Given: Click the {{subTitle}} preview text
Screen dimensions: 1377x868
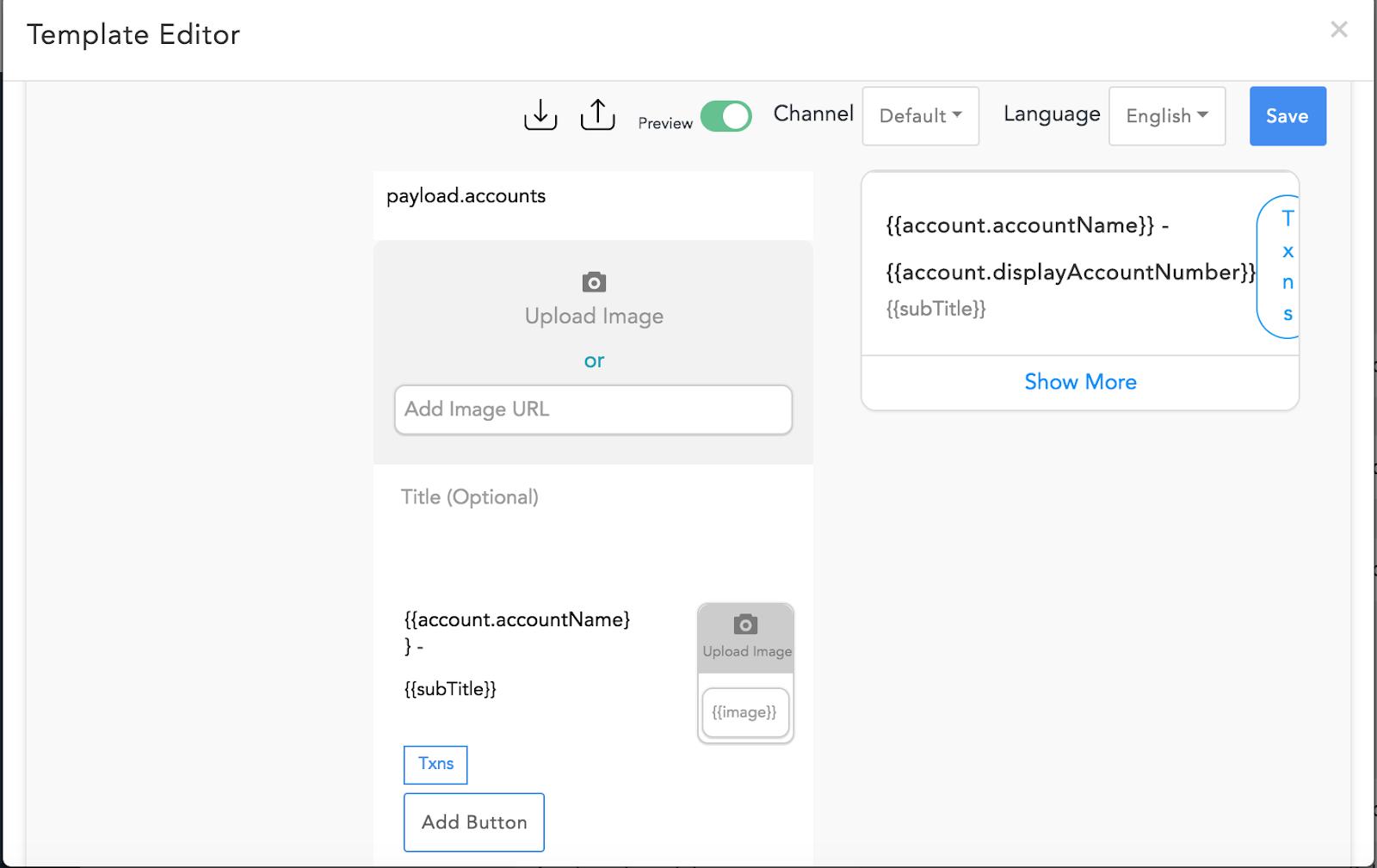Looking at the screenshot, I should pyautogui.click(x=936, y=309).
